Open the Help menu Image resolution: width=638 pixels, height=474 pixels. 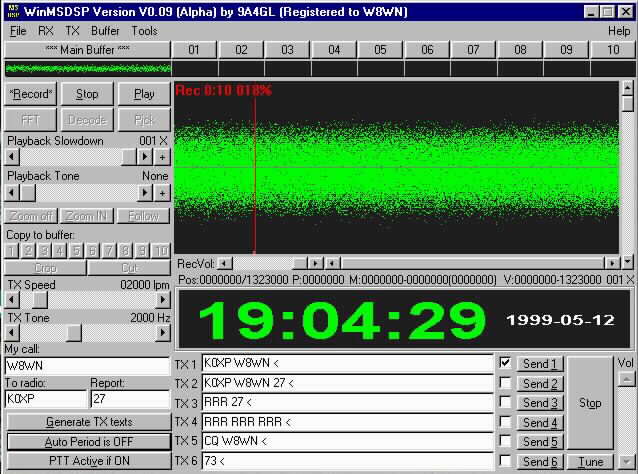619,31
